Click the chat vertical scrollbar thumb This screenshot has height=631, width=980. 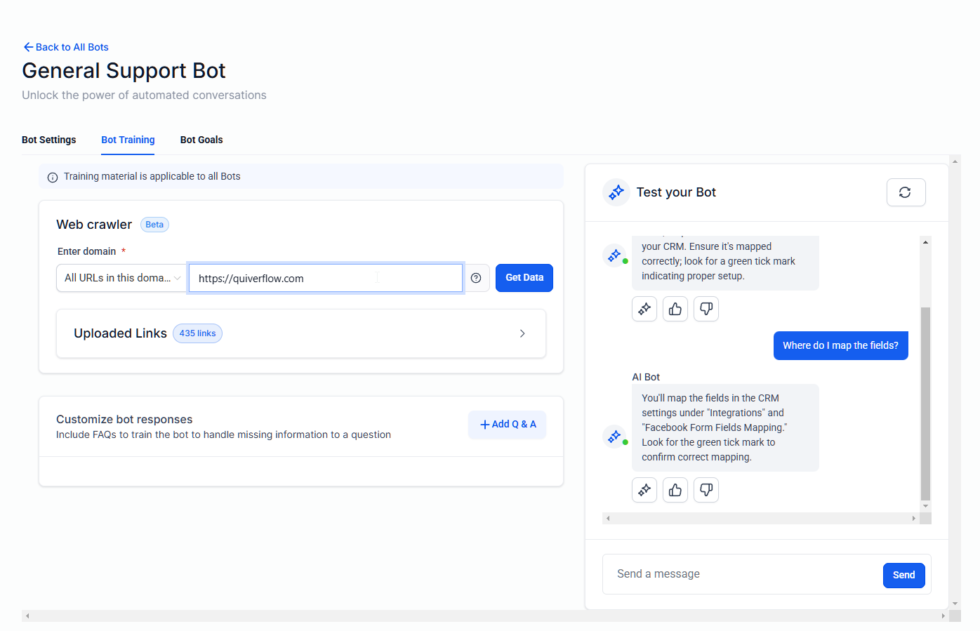pyautogui.click(x=926, y=404)
